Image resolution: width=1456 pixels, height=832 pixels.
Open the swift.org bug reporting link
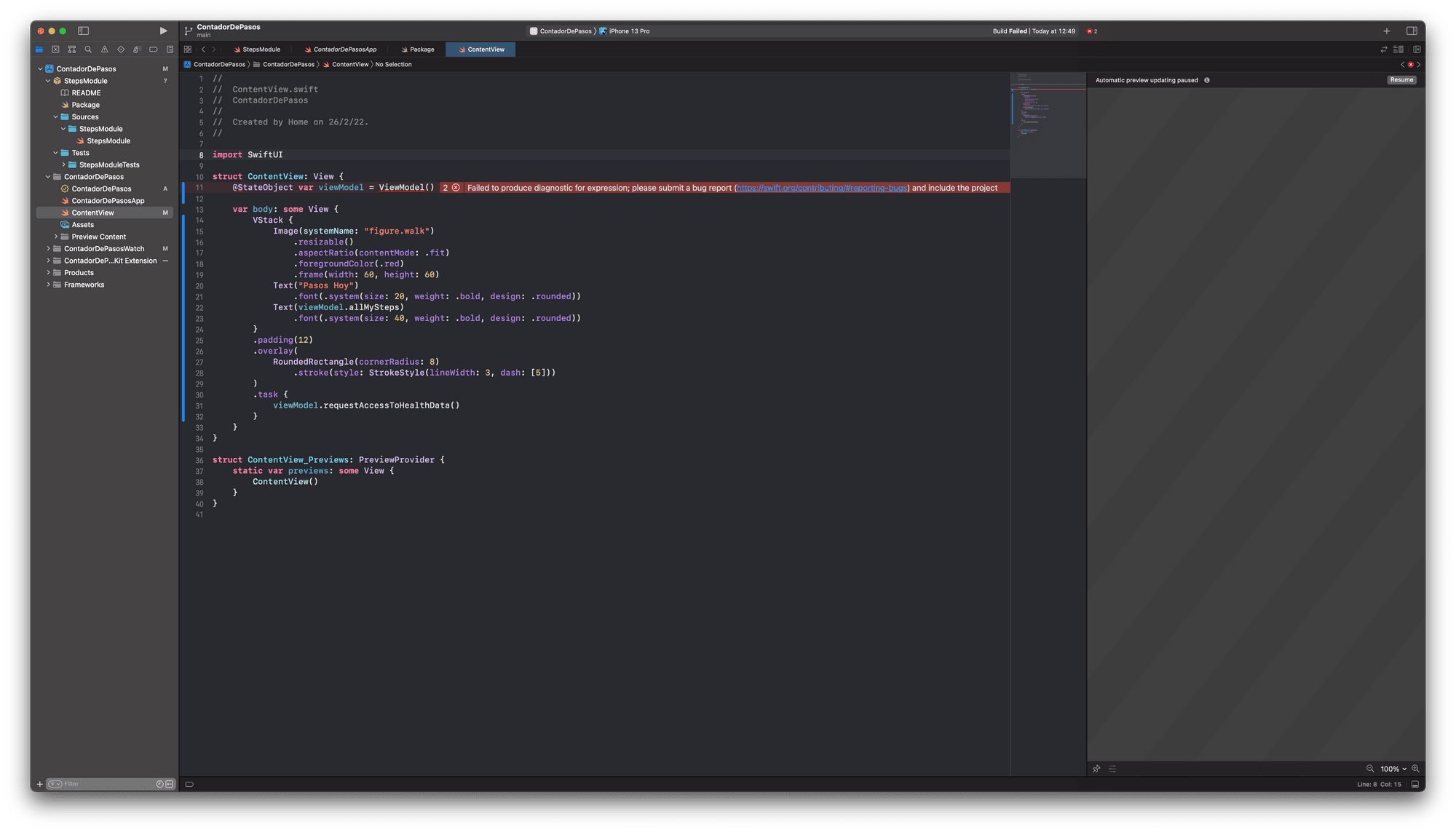click(x=821, y=188)
